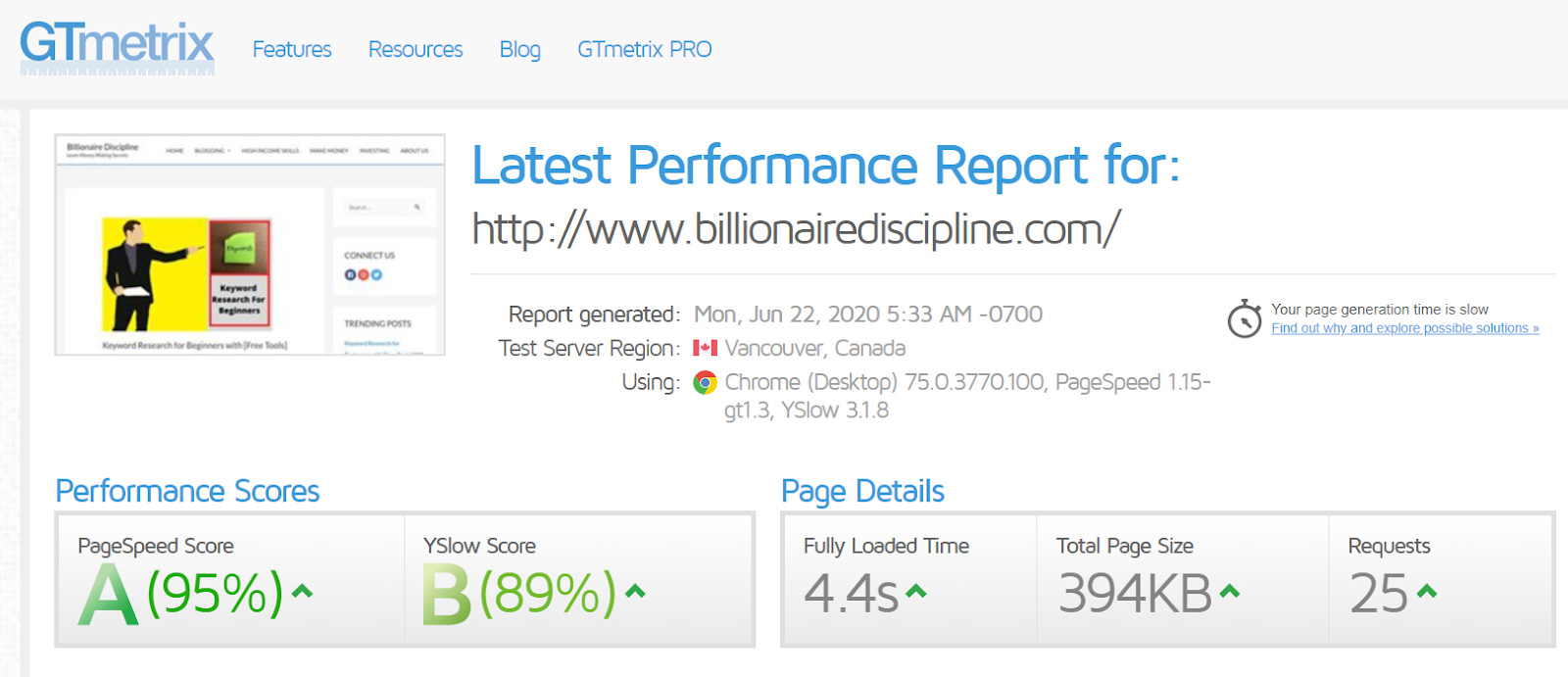This screenshot has width=1568, height=677.
Task: Click the 'Mon, Jun 22, 2020 5:33 AM -0700' date
Action: click(868, 314)
